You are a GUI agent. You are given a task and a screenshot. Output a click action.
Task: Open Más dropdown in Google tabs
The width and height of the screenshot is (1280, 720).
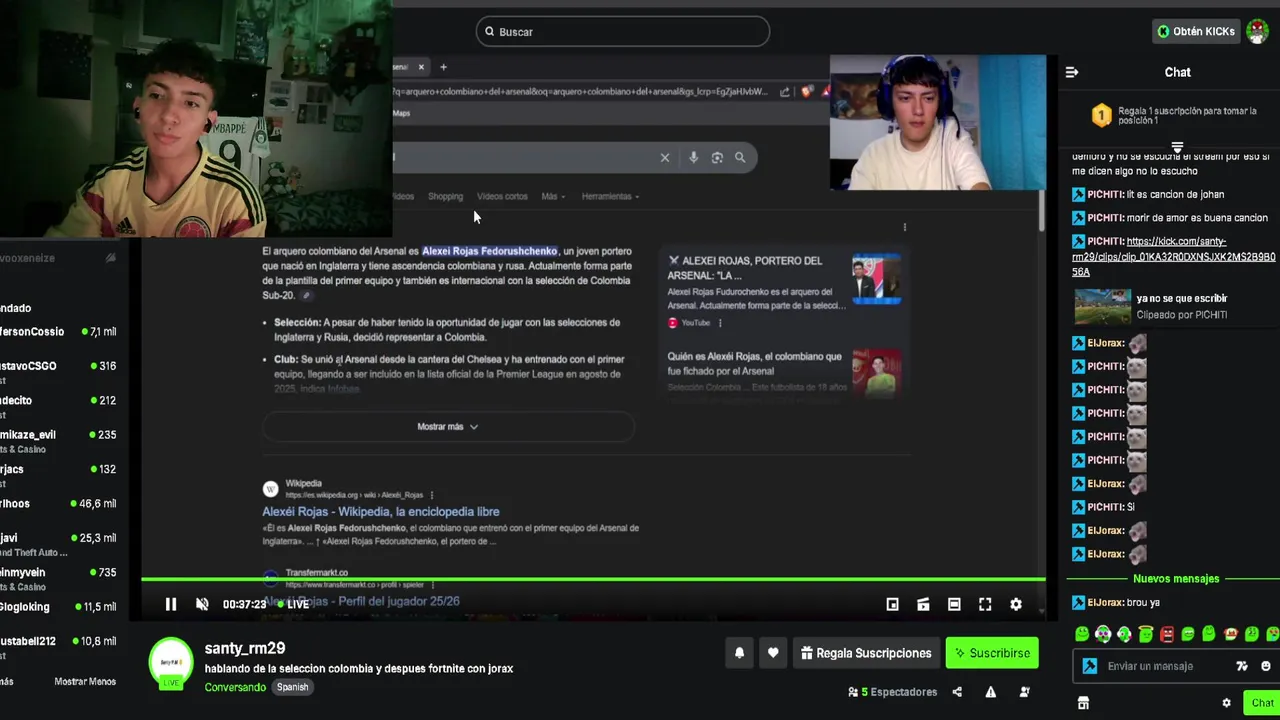click(x=553, y=196)
